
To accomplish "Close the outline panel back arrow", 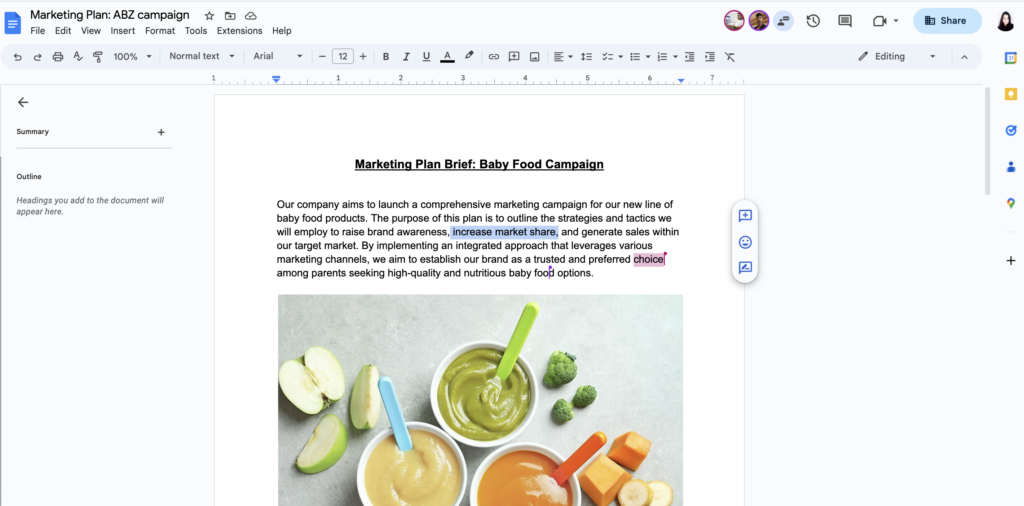I will [x=23, y=102].
